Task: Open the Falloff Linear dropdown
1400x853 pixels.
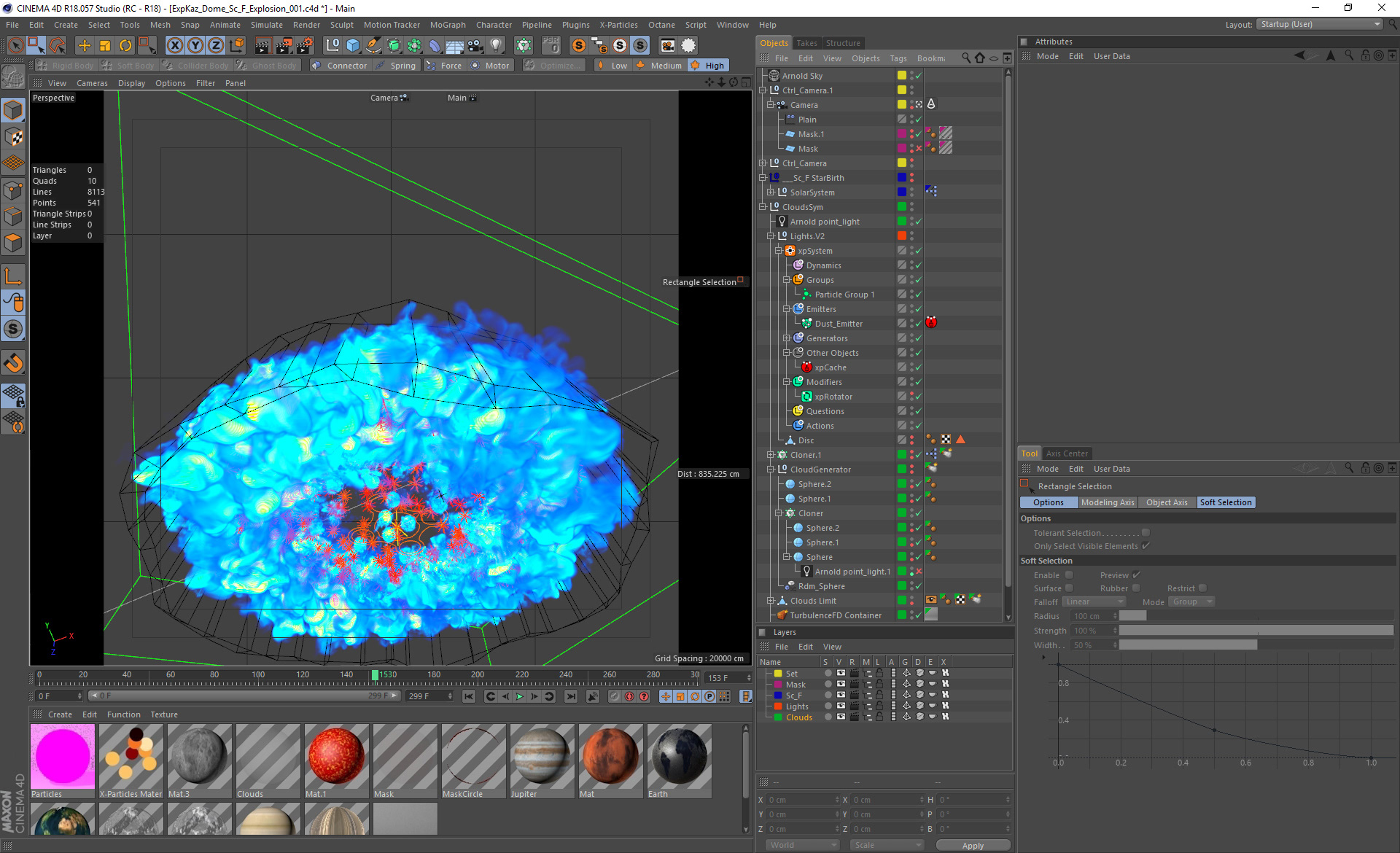Action: [x=1094, y=602]
